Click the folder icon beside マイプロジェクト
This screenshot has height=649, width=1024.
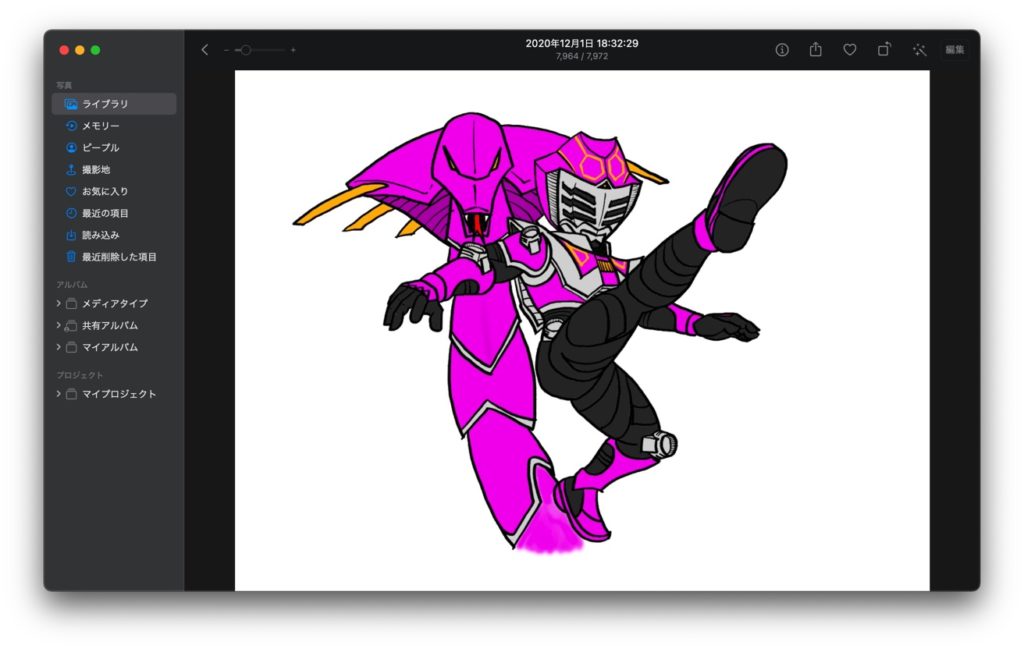(71, 394)
